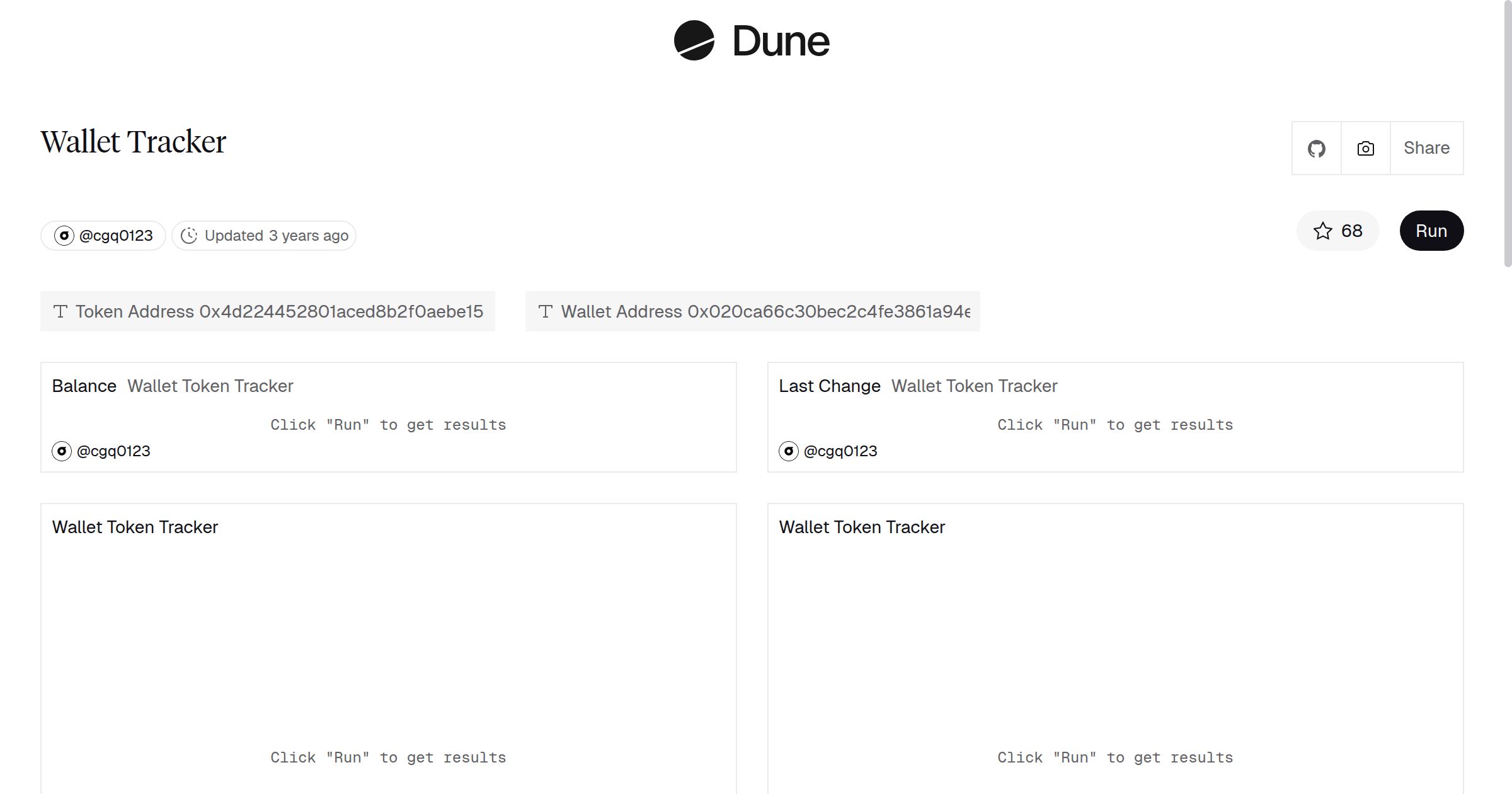Image resolution: width=1512 pixels, height=794 pixels.
Task: Toggle the star to favorite the dashboard
Action: [x=1323, y=231]
